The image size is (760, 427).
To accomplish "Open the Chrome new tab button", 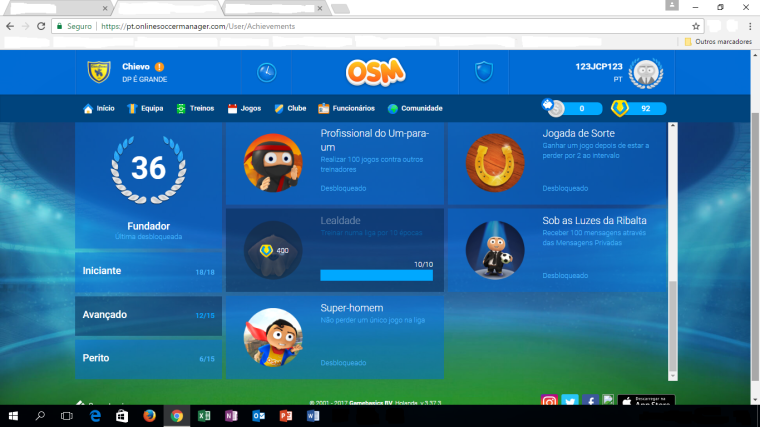I will tap(341, 8).
